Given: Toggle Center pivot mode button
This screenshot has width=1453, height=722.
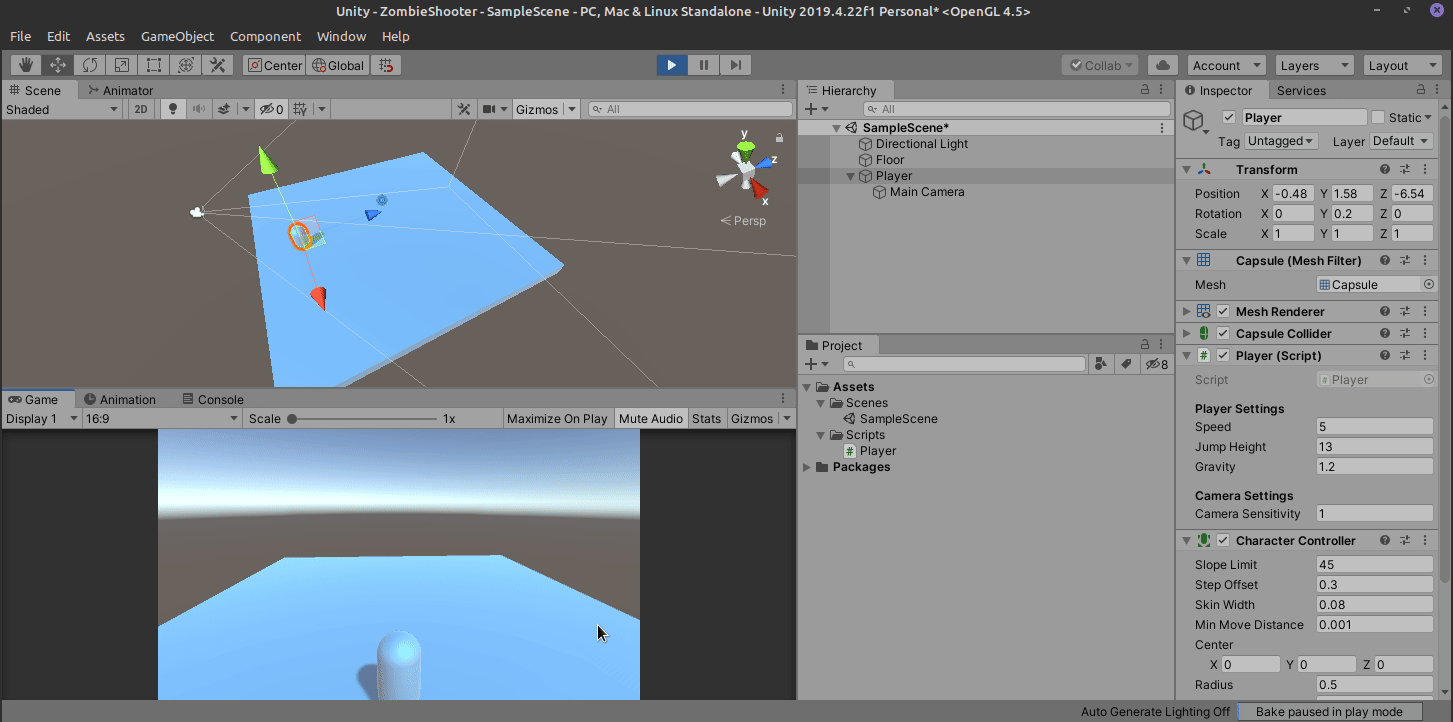Looking at the screenshot, I should (x=274, y=65).
